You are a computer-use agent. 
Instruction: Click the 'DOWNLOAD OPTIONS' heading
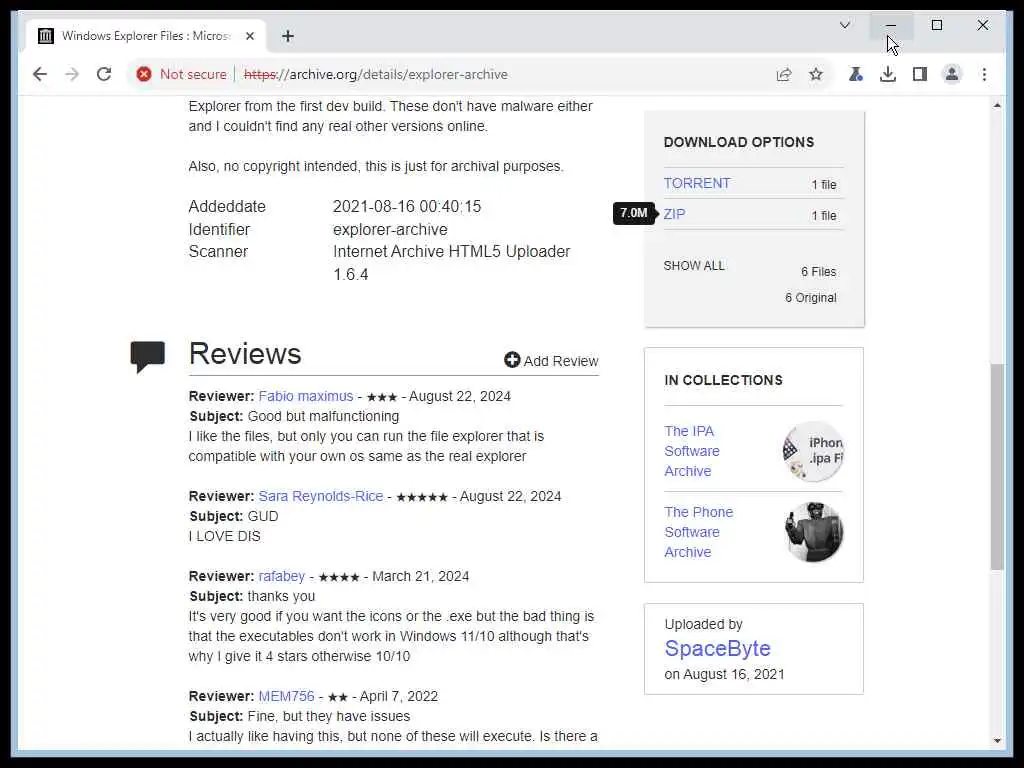coord(739,142)
